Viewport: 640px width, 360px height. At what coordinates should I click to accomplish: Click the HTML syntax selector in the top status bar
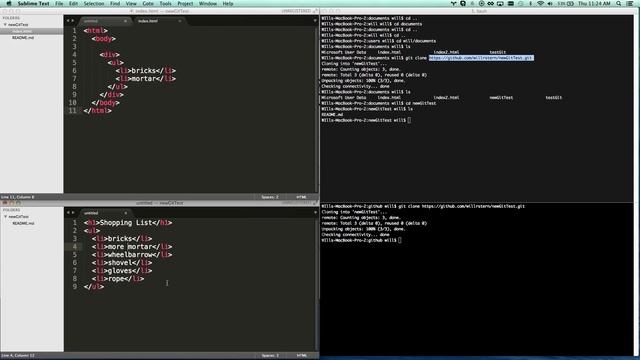pos(301,197)
